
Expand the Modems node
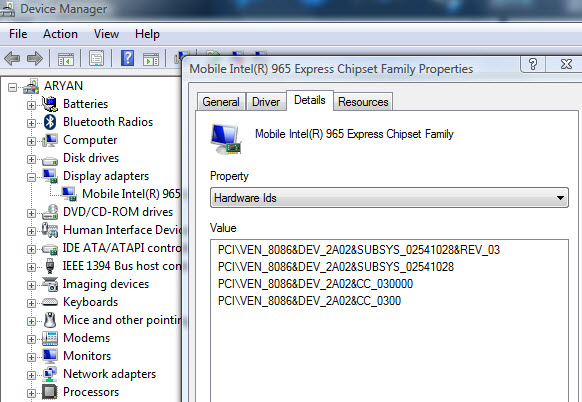pos(31,339)
